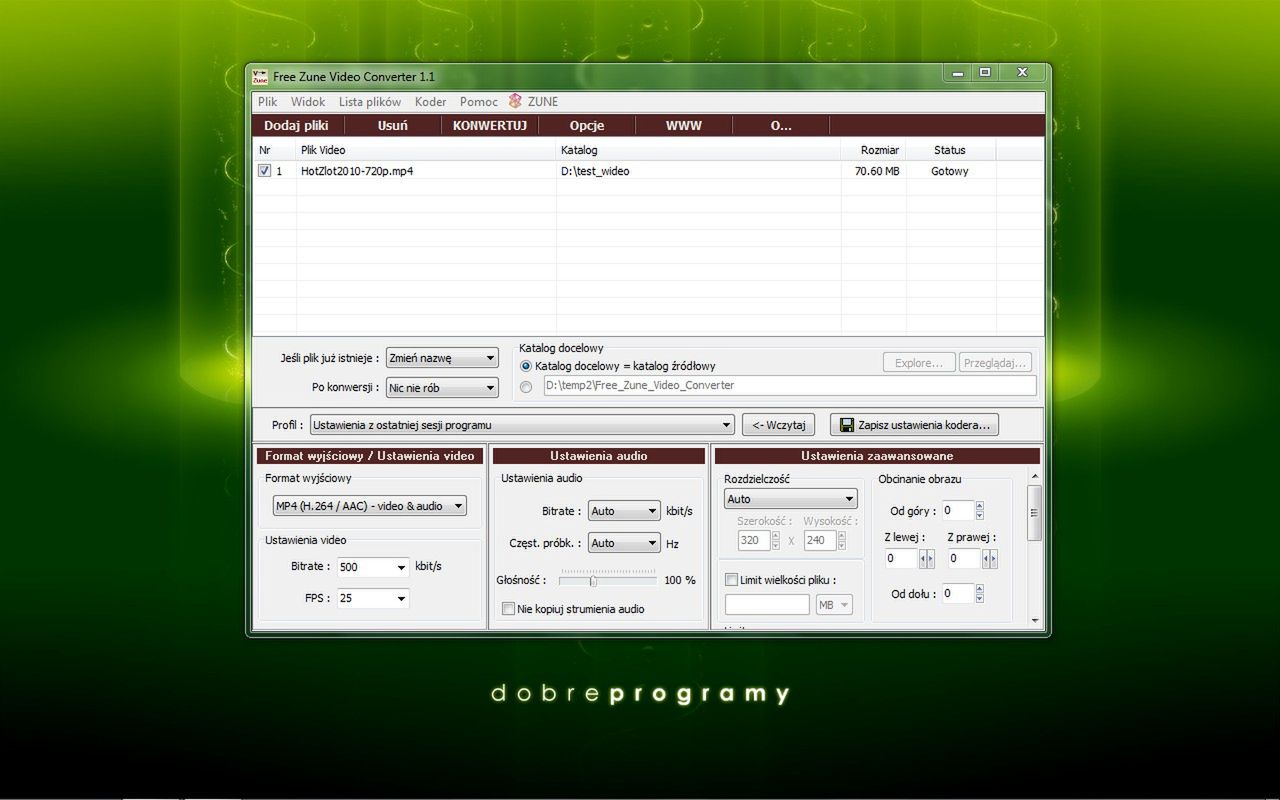Click Od dołu stepper arrows
This screenshot has height=800, width=1280.
click(x=979, y=594)
